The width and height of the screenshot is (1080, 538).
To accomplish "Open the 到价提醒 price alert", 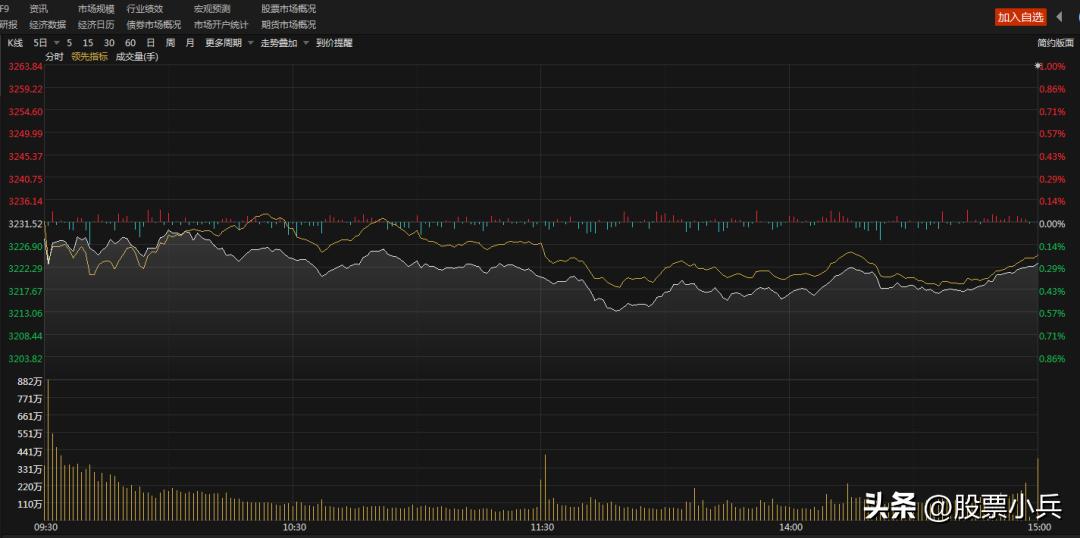I will [334, 43].
